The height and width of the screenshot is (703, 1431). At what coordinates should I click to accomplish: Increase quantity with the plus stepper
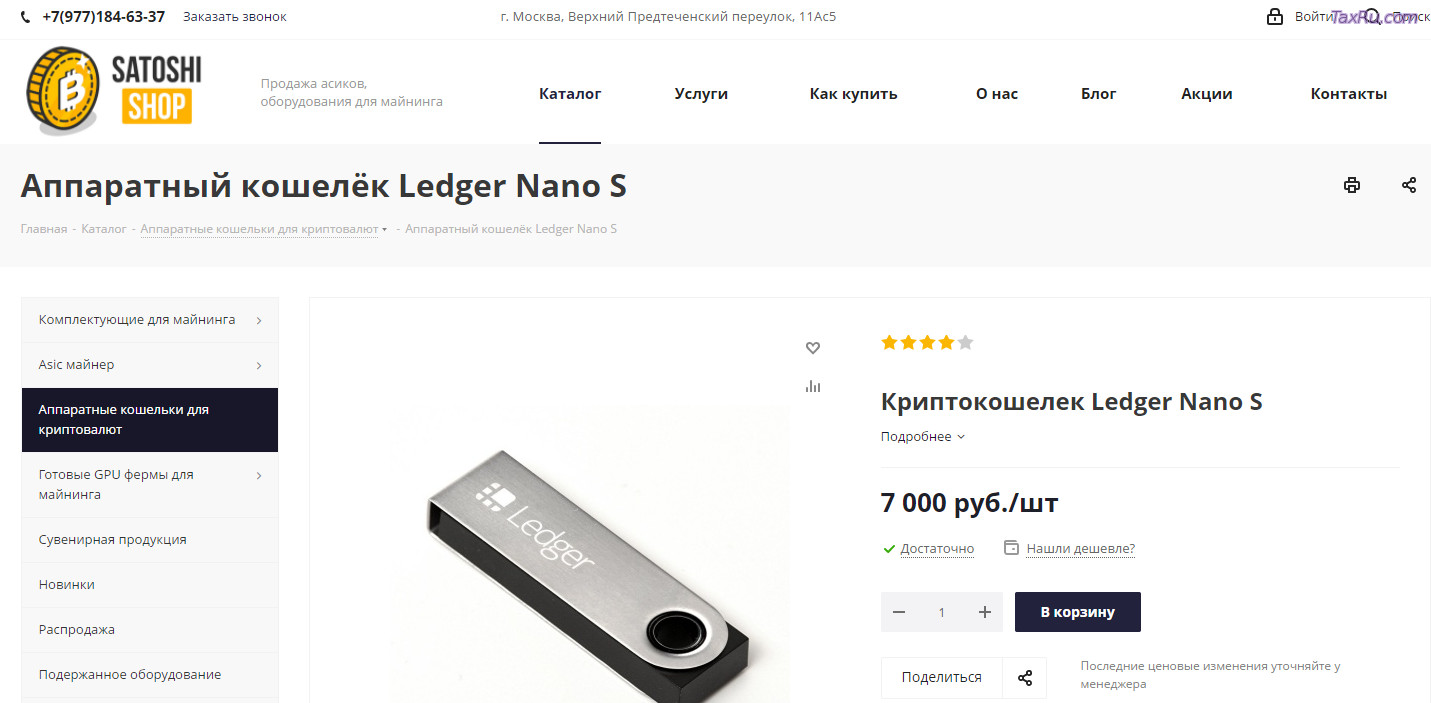(984, 611)
